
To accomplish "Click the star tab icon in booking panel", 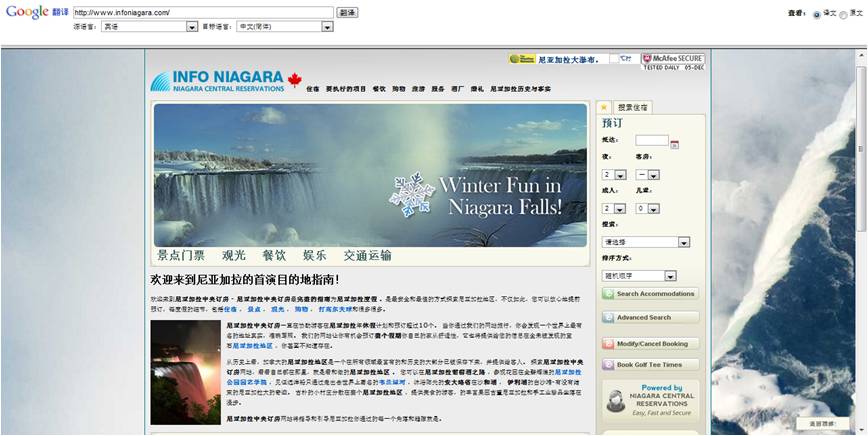I will 603,106.
